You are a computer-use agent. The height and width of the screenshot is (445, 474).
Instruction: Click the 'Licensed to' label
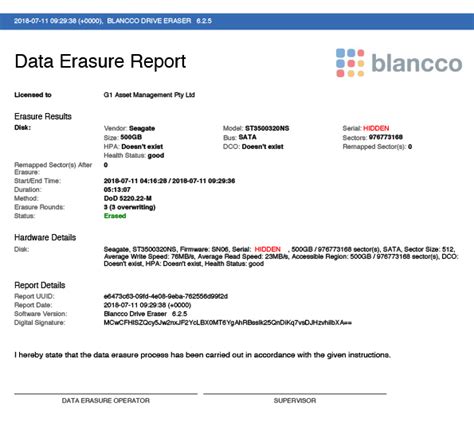(33, 95)
